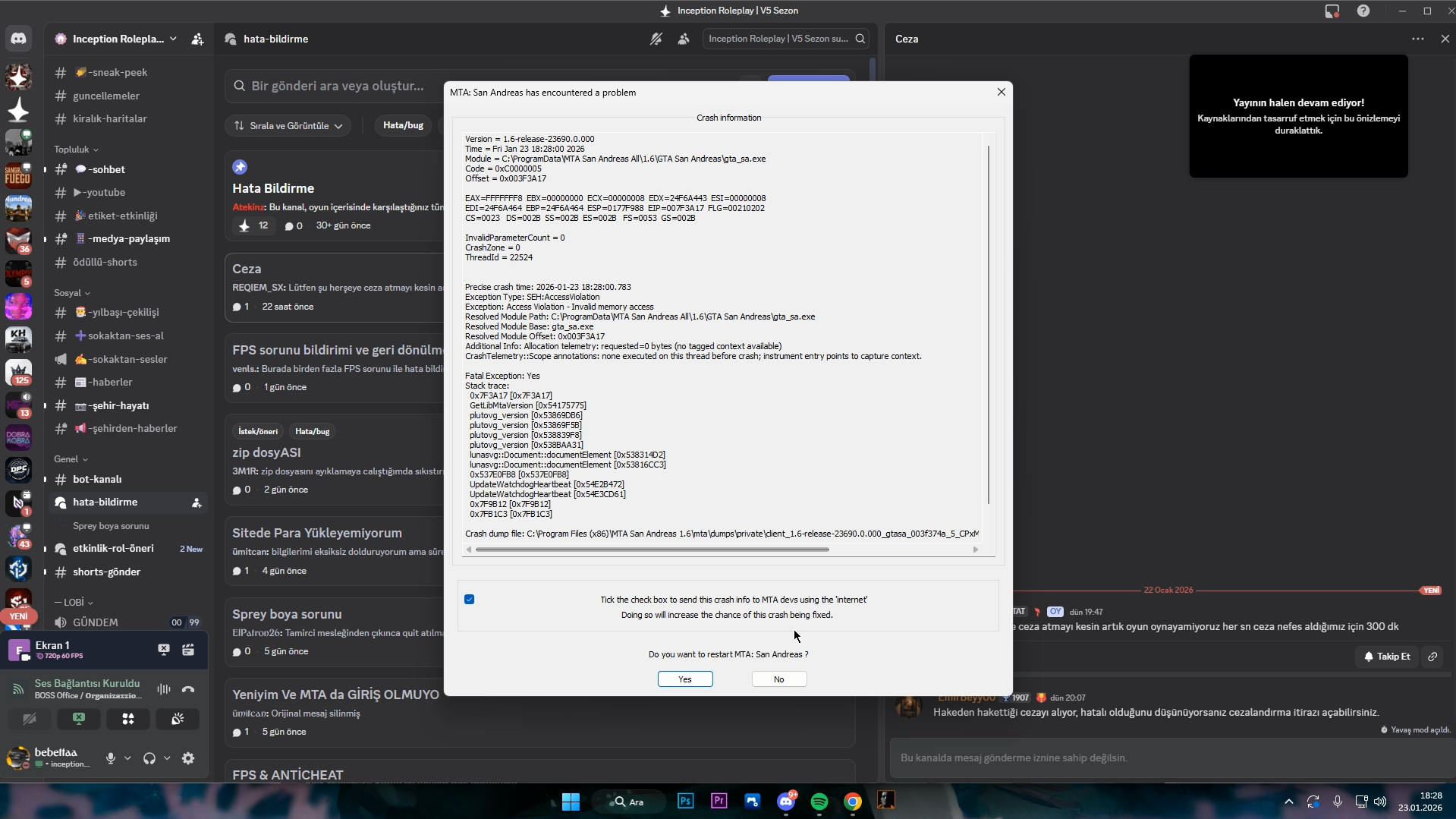The image size is (1456, 819).
Task: Open Google Chrome from the taskbar
Action: pyautogui.click(x=853, y=801)
